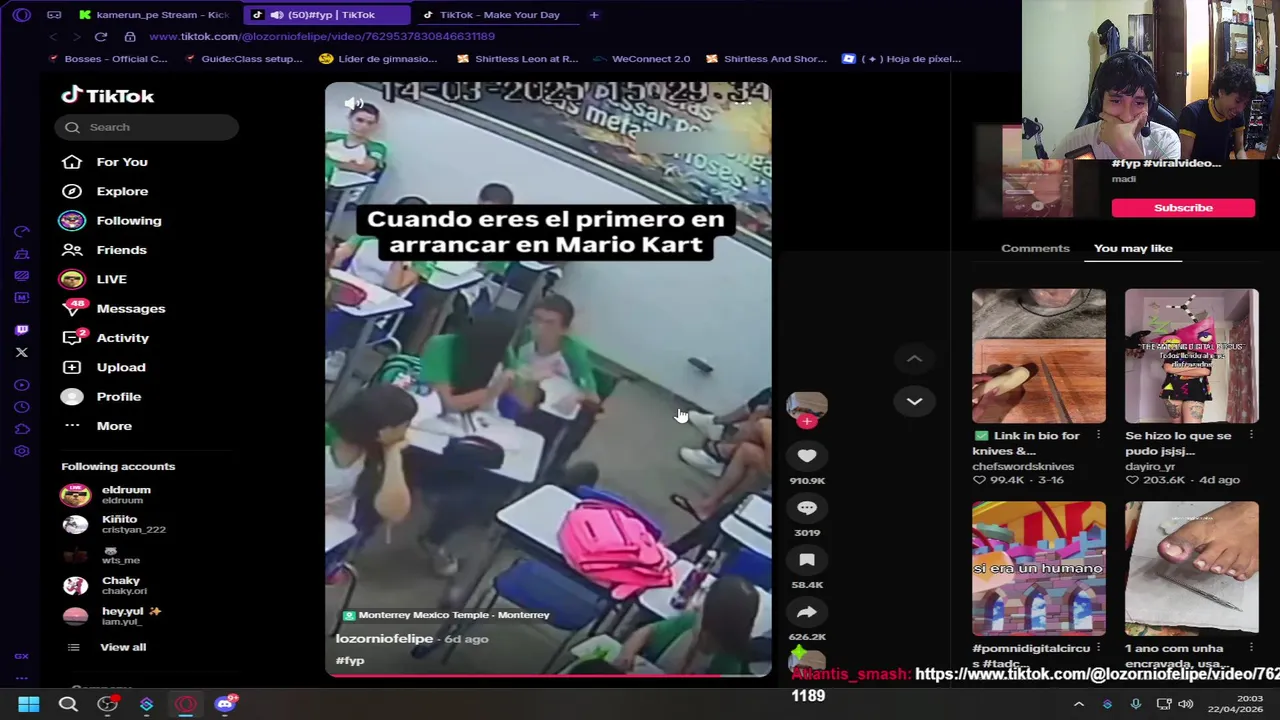The image size is (1280, 720).
Task: Open GX Corner gamepad icon
Action: (54, 15)
